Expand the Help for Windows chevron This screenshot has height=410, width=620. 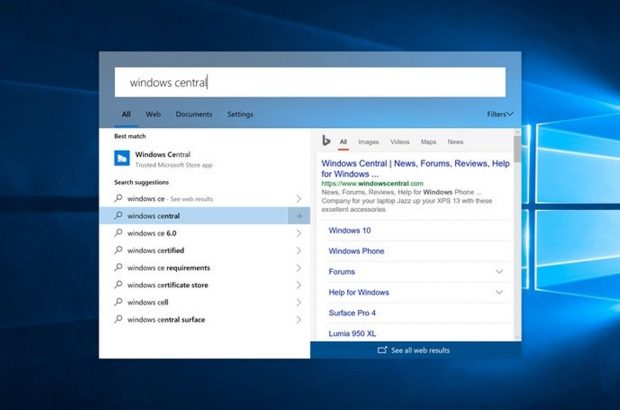(x=499, y=292)
